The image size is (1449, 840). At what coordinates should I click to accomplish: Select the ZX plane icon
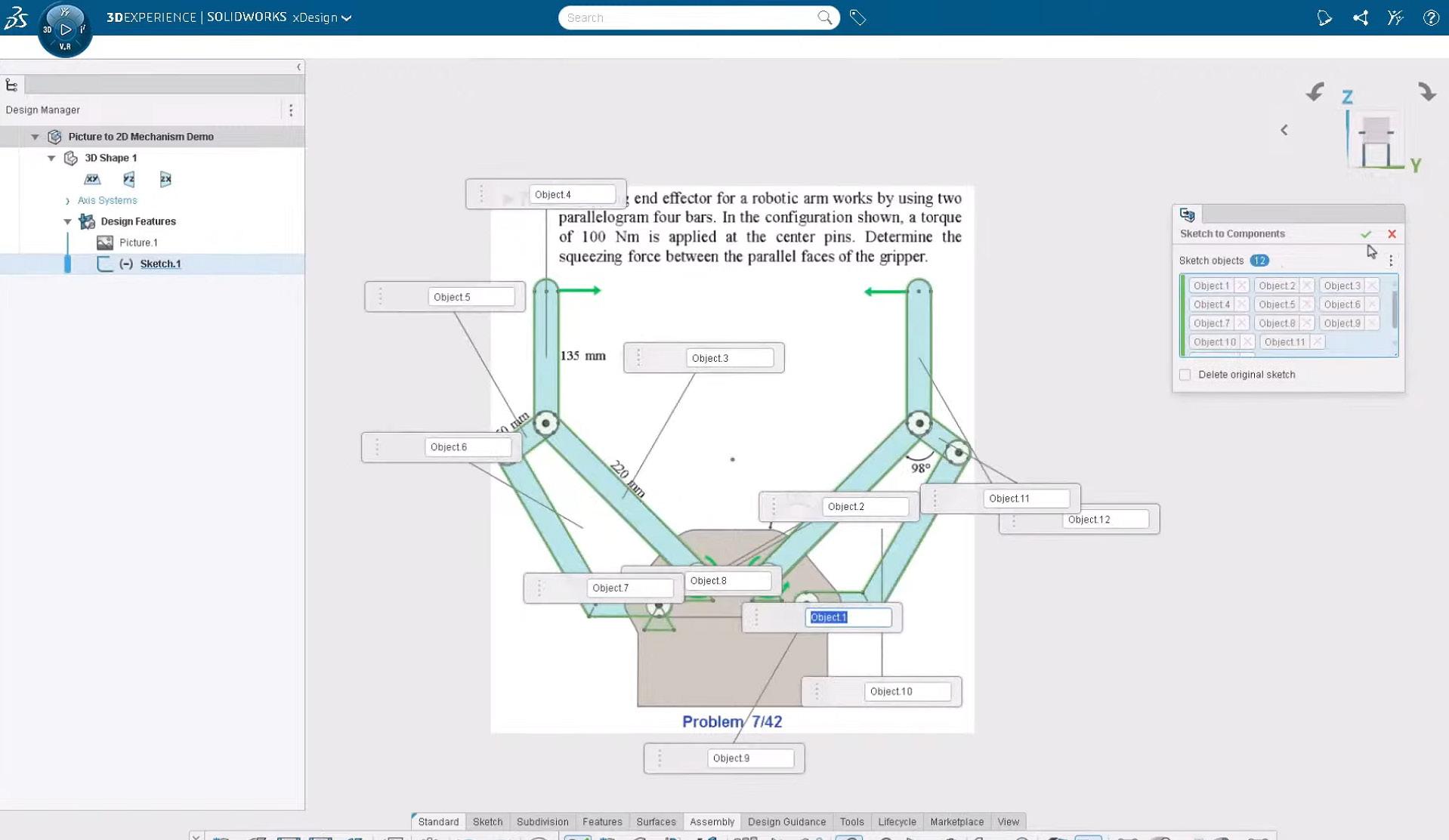coord(165,179)
